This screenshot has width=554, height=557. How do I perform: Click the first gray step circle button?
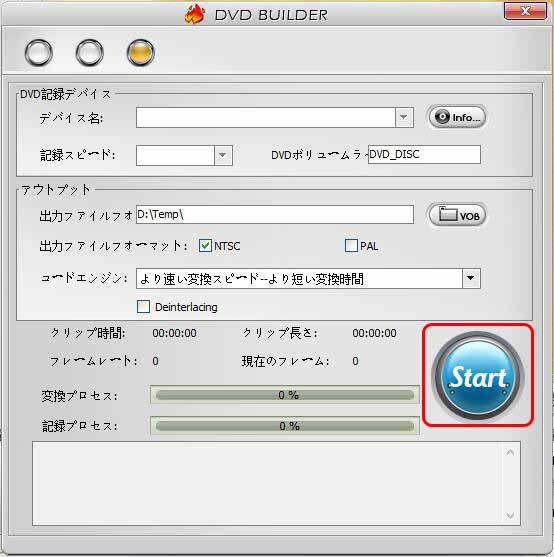[39, 53]
